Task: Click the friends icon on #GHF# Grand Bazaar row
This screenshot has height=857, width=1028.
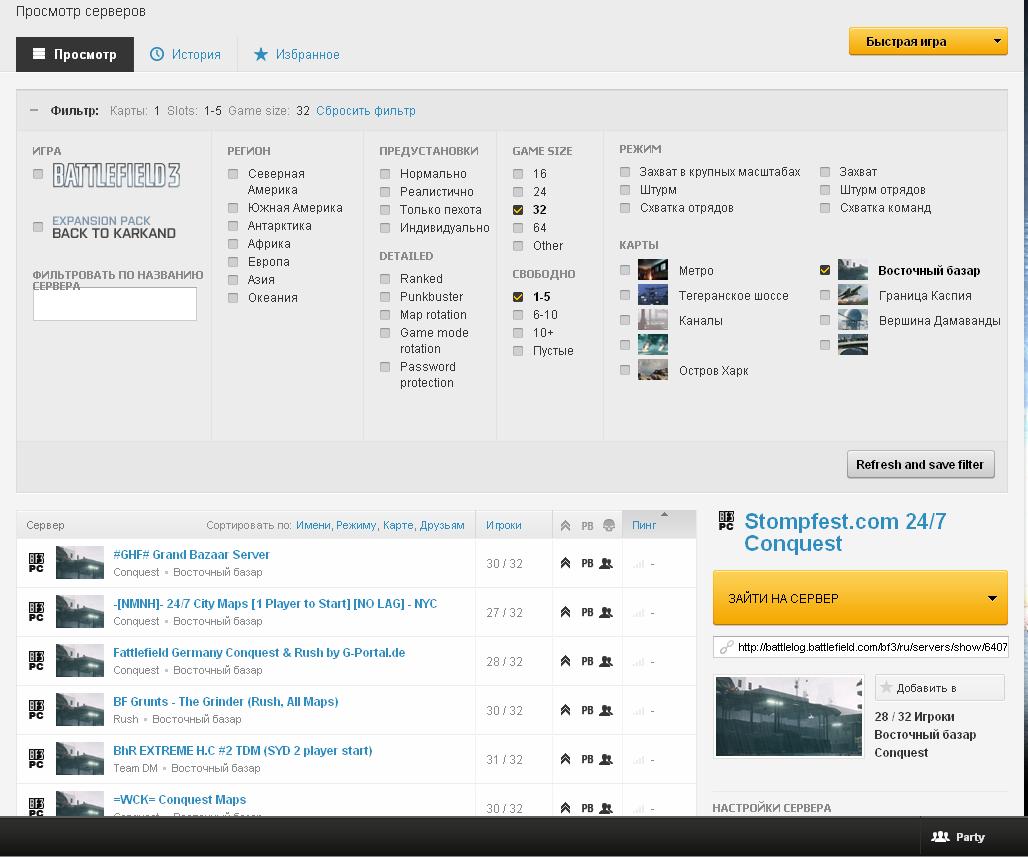Action: (606, 564)
